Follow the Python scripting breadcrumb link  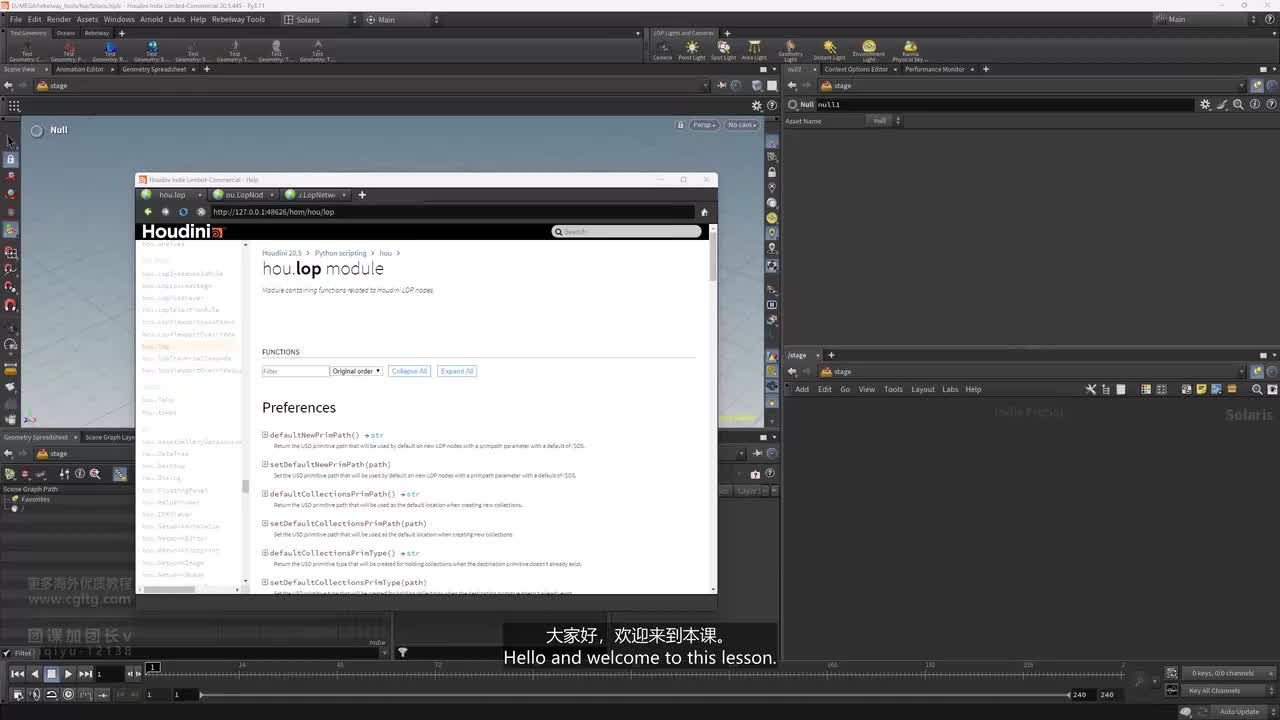(340, 253)
